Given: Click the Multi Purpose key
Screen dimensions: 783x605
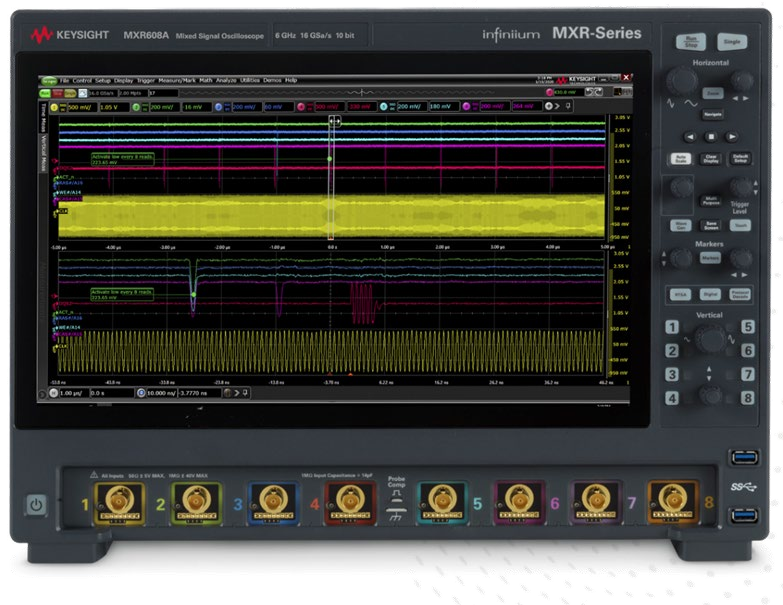Looking at the screenshot, I should (x=711, y=201).
